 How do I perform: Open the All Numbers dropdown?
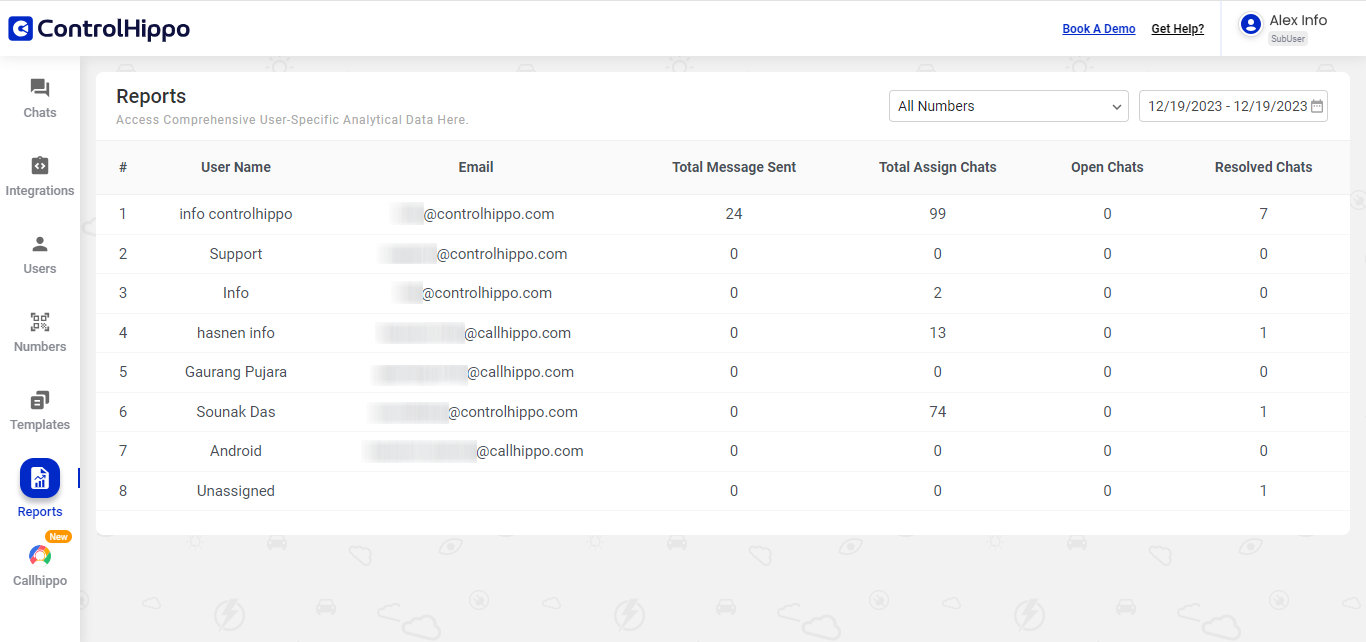(1008, 106)
